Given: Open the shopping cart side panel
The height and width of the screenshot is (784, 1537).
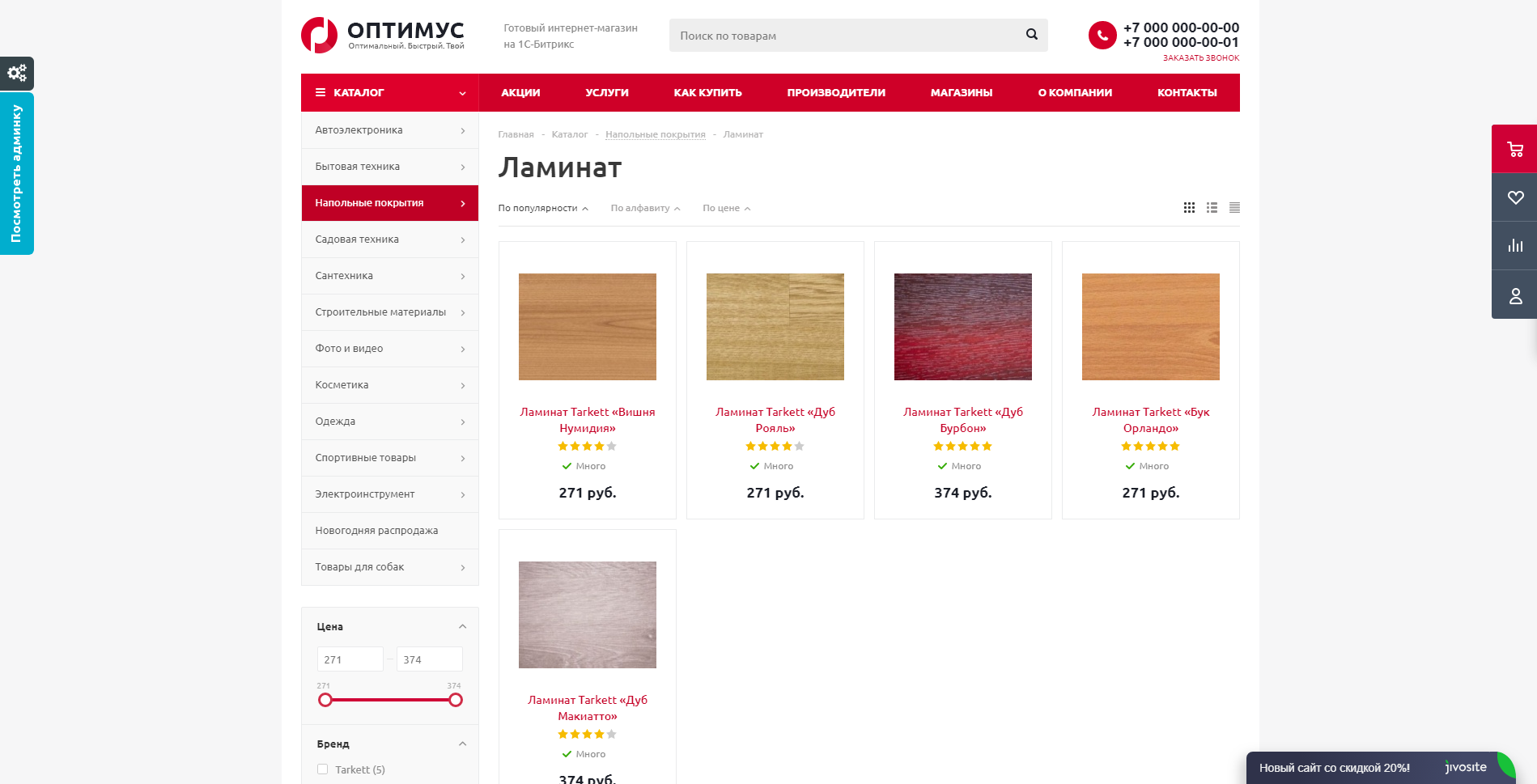Looking at the screenshot, I should pyautogui.click(x=1515, y=149).
